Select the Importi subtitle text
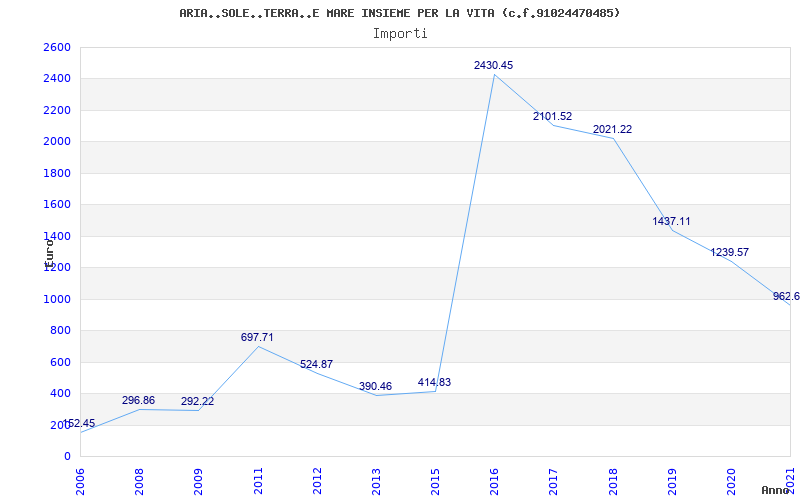Image resolution: width=800 pixels, height=500 pixels. click(x=400, y=33)
